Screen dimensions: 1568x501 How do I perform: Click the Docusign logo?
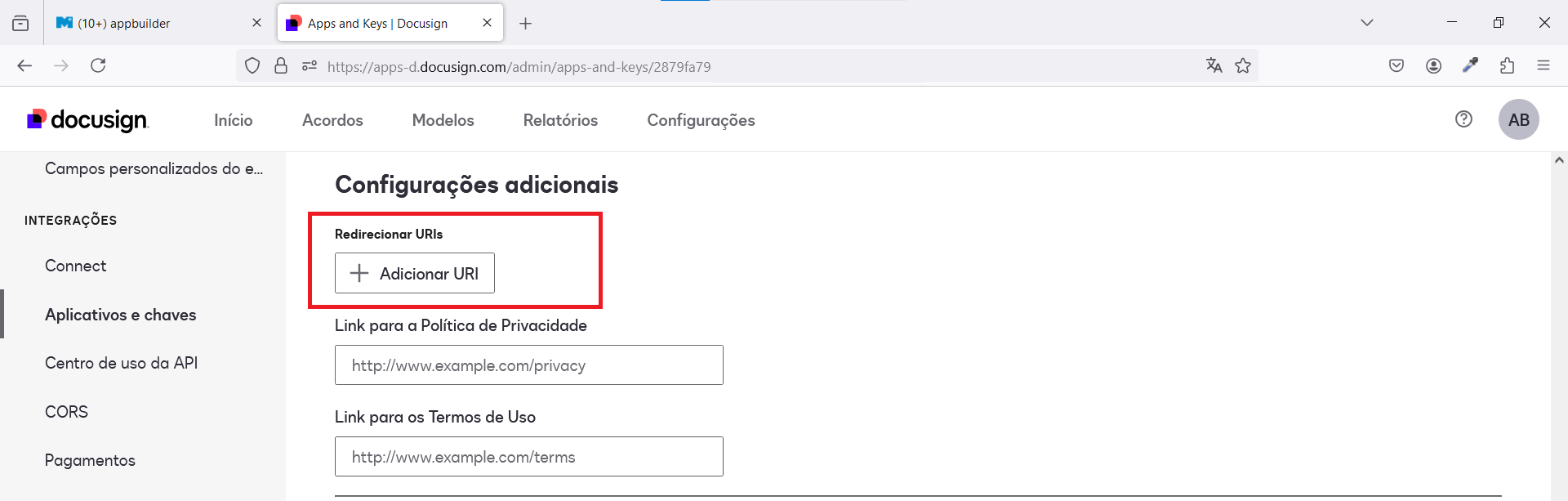coord(87,120)
